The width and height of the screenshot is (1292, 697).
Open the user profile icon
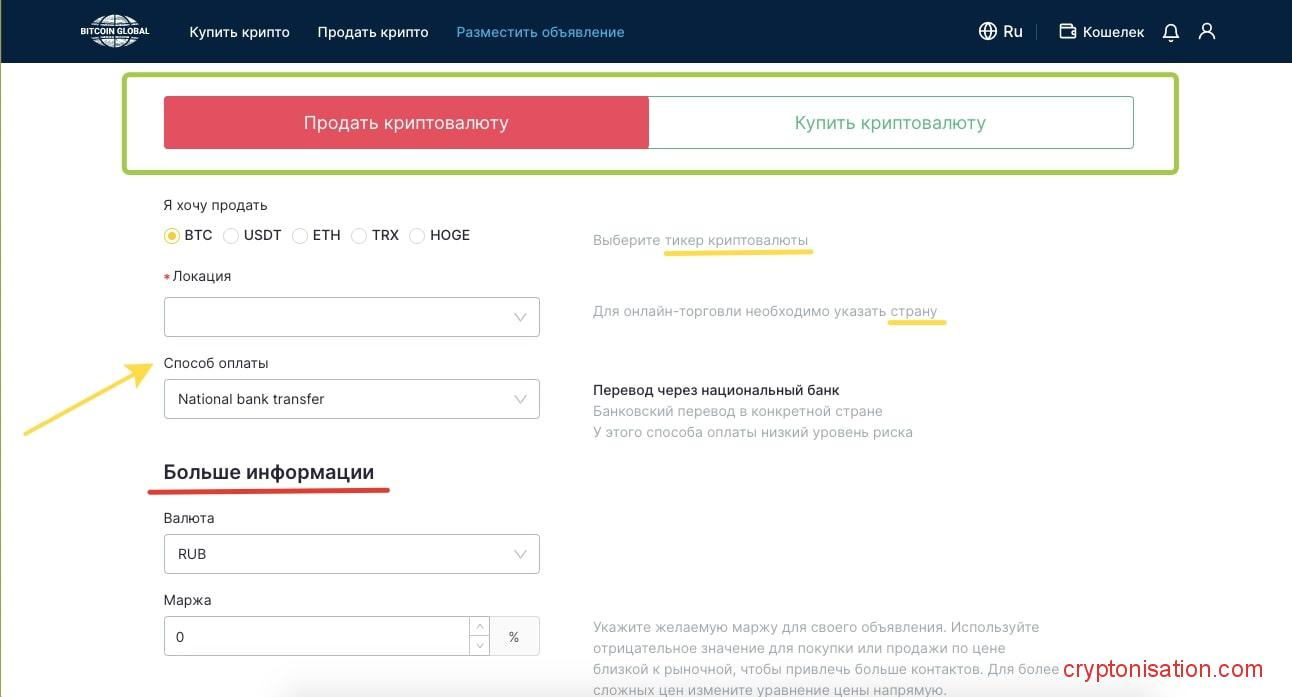[1207, 32]
